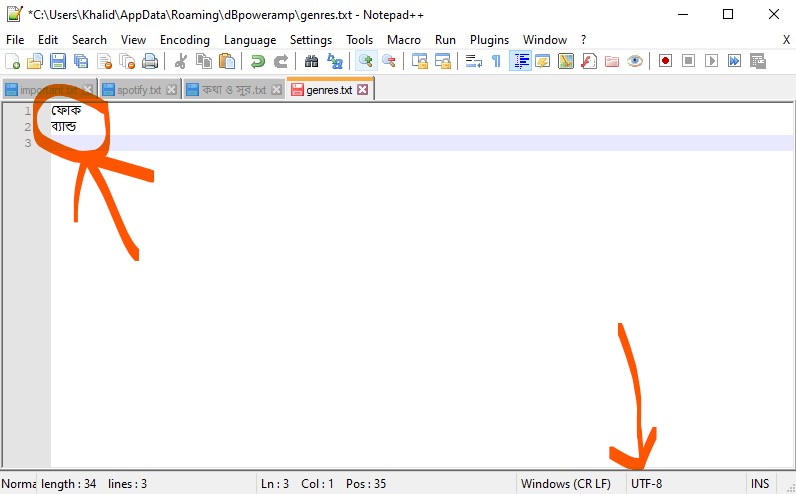796x494 pixels.
Task: Click the New file toolbar icon
Action: [12, 61]
